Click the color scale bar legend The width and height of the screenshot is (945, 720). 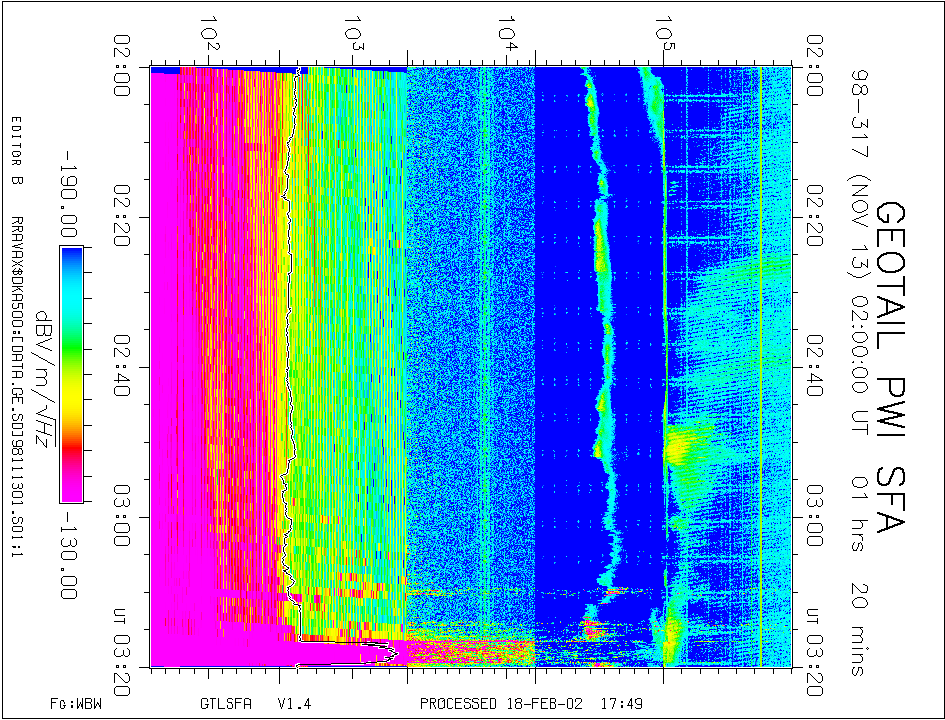pyautogui.click(x=70, y=373)
